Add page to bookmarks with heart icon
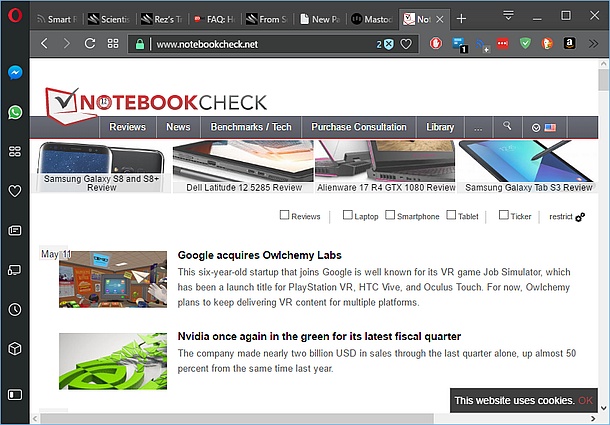 tap(406, 44)
